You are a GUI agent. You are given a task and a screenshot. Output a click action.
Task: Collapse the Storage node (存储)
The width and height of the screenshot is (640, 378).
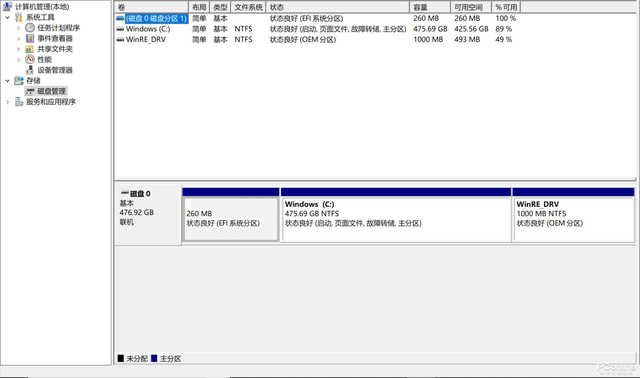[7, 81]
